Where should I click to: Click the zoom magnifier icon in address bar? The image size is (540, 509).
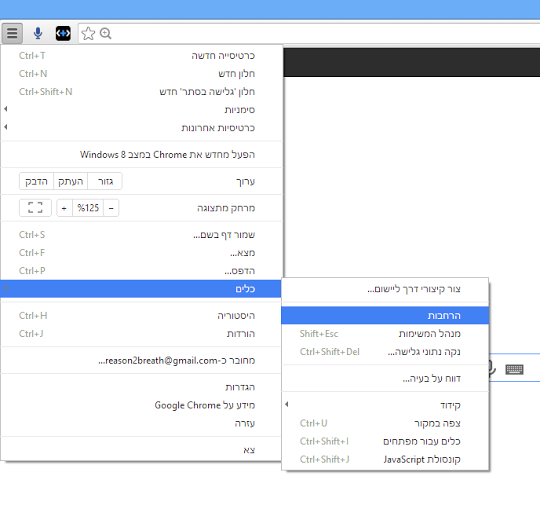tap(105, 33)
